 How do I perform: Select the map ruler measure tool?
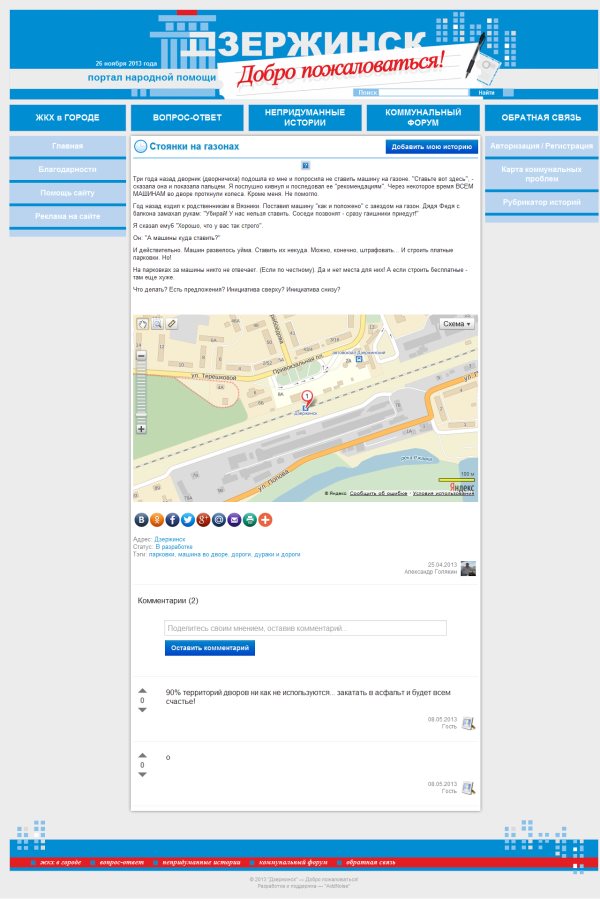172,324
